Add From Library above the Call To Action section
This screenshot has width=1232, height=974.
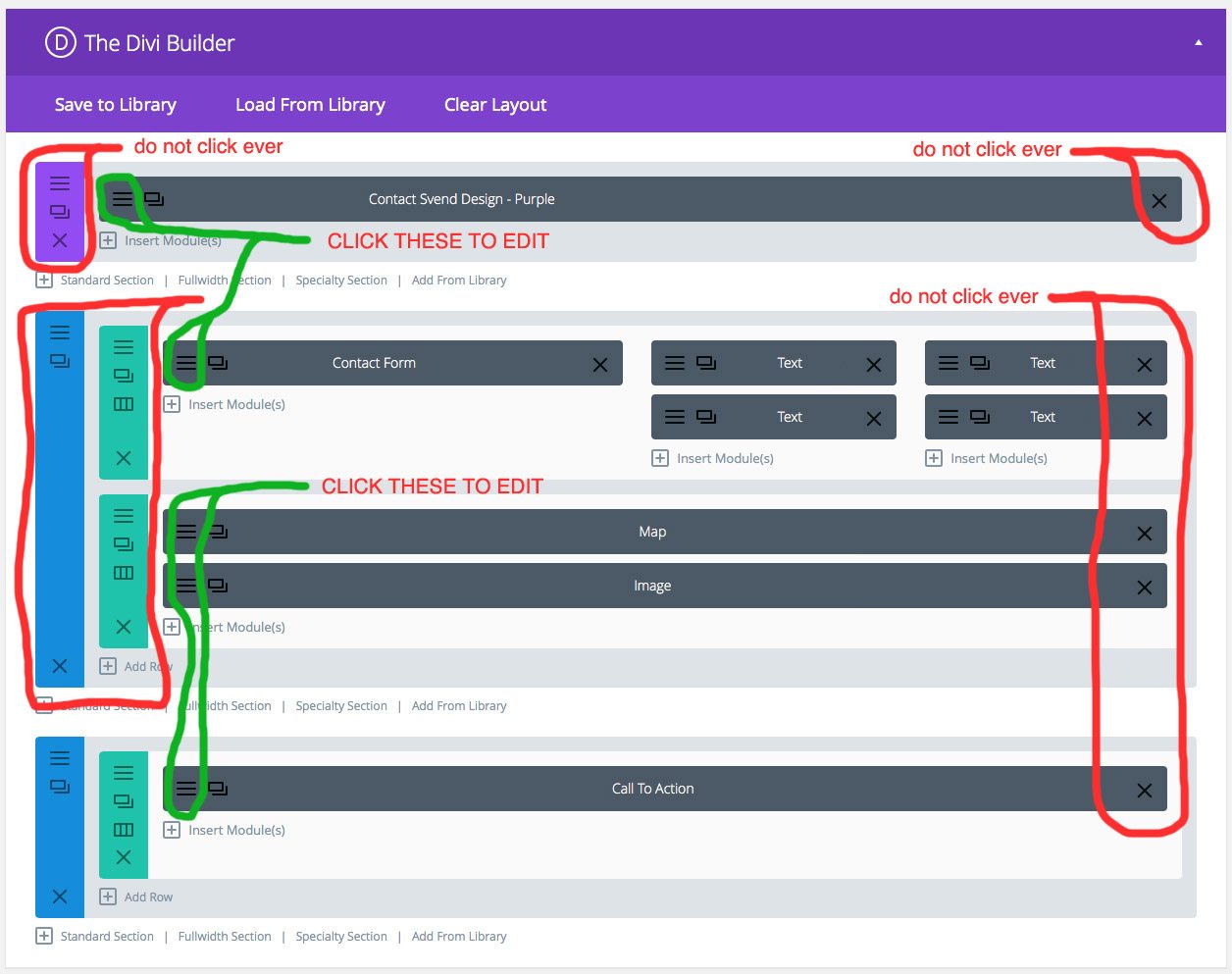(459, 706)
